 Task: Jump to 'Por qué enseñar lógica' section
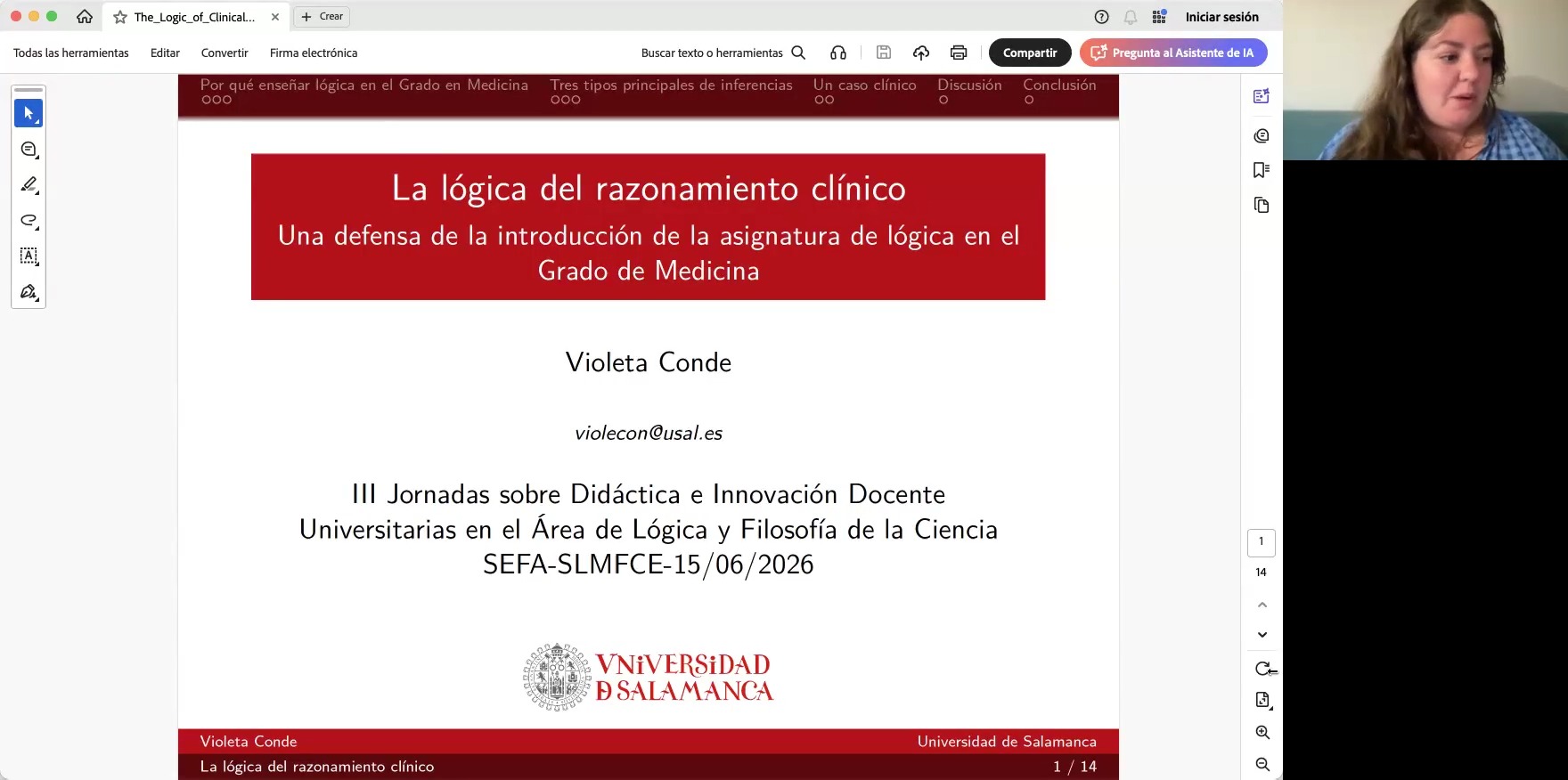tap(363, 85)
